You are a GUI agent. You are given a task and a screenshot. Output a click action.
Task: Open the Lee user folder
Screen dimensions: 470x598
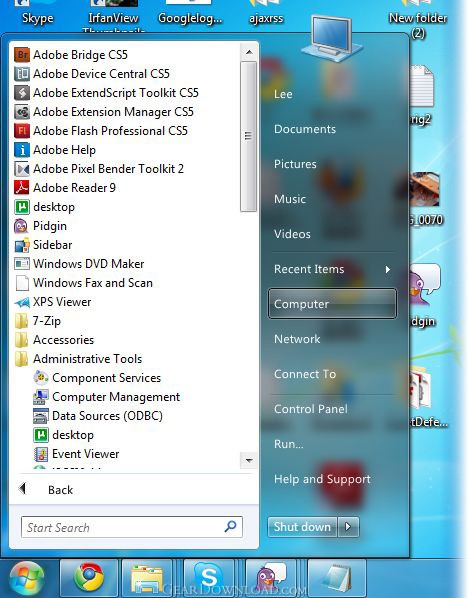[283, 94]
